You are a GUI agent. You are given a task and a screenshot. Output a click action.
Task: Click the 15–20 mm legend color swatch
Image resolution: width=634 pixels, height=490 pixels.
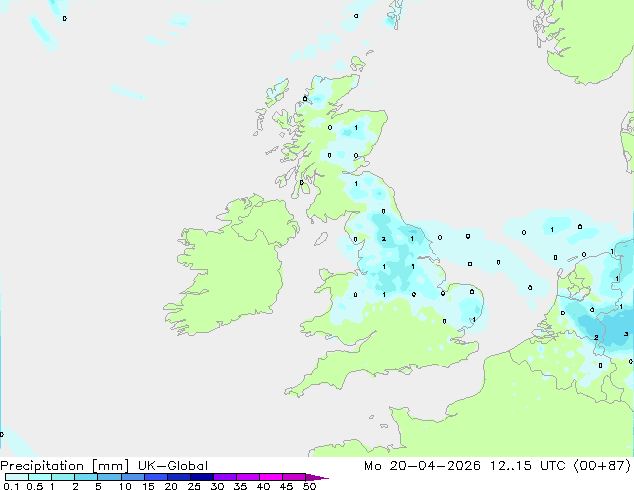coord(155,477)
